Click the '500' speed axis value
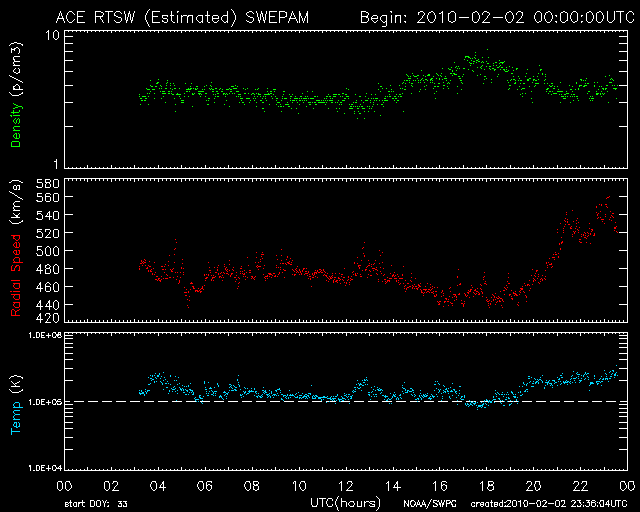640x512 pixels. [x=48, y=251]
